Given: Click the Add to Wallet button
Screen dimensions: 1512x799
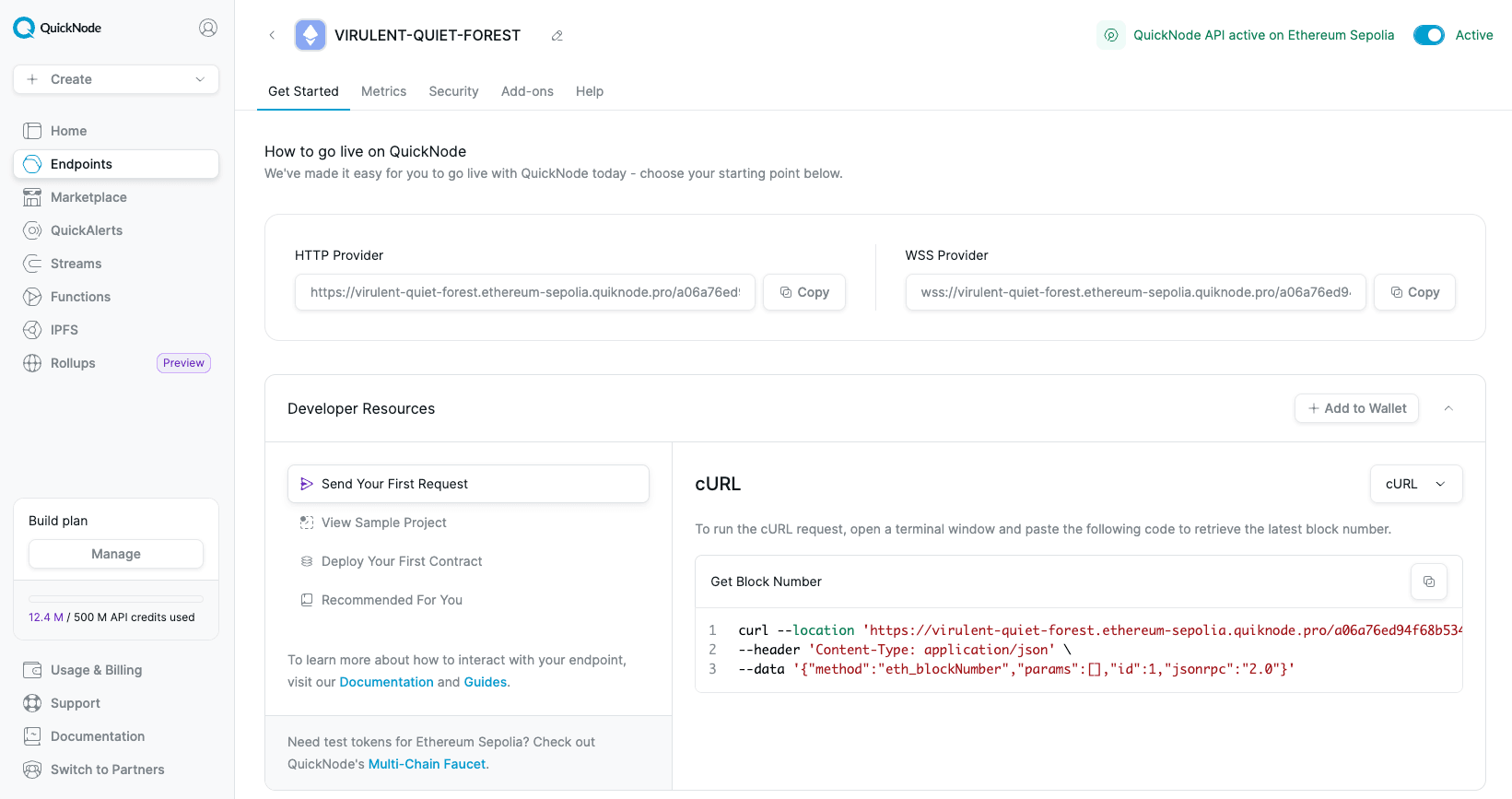Looking at the screenshot, I should pyautogui.click(x=1356, y=408).
